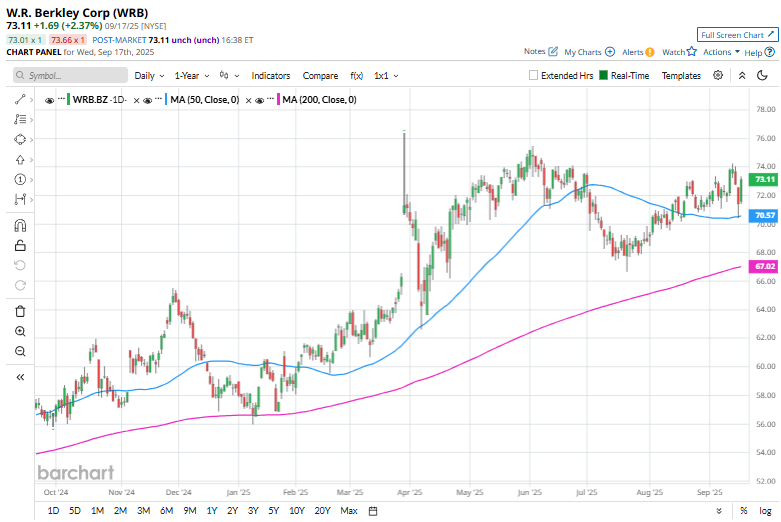The image size is (781, 522).
Task: Open the My Charts link
Action: point(589,52)
